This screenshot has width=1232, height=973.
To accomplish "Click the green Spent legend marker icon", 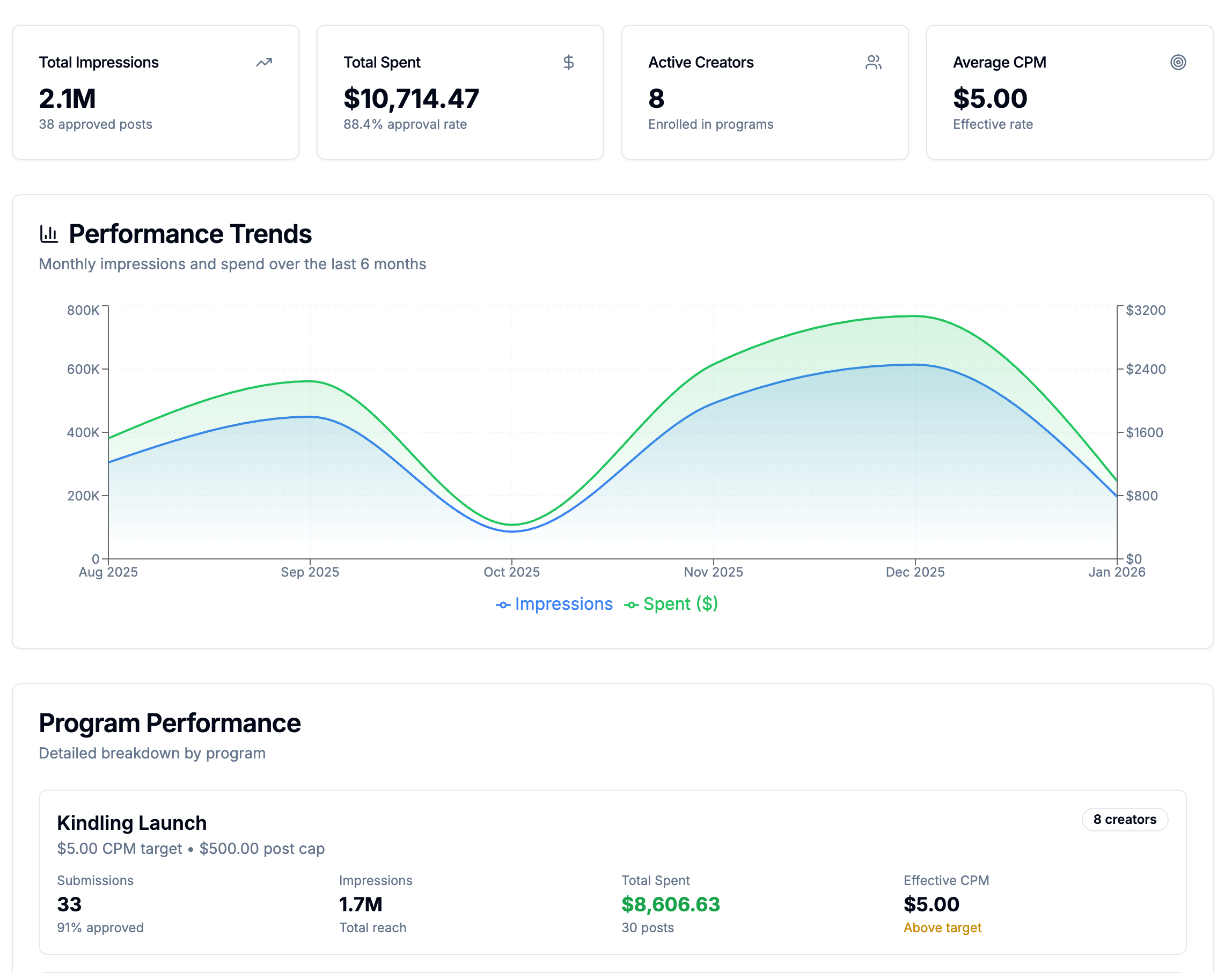I will coord(631,605).
